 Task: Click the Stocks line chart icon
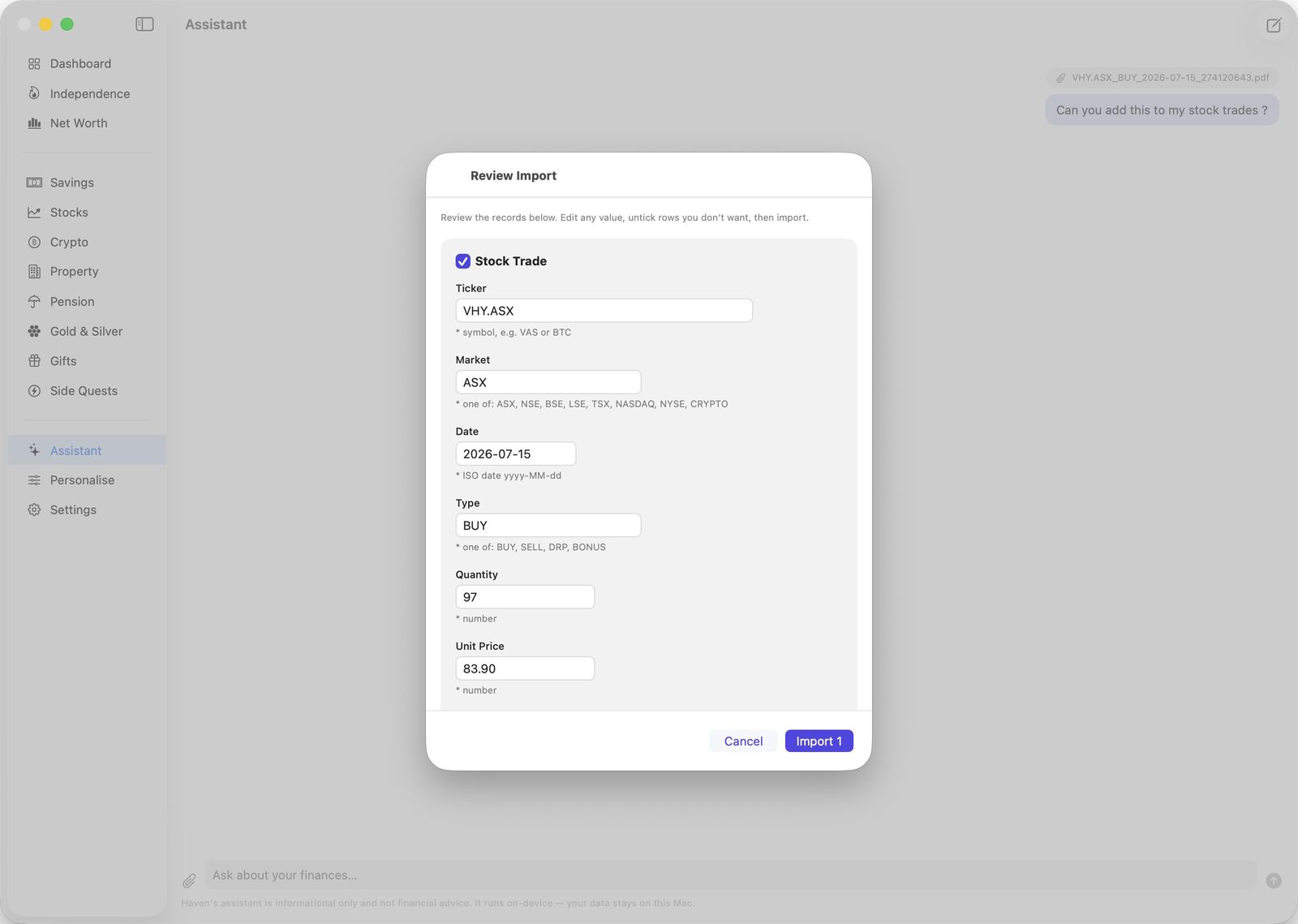[x=34, y=213]
